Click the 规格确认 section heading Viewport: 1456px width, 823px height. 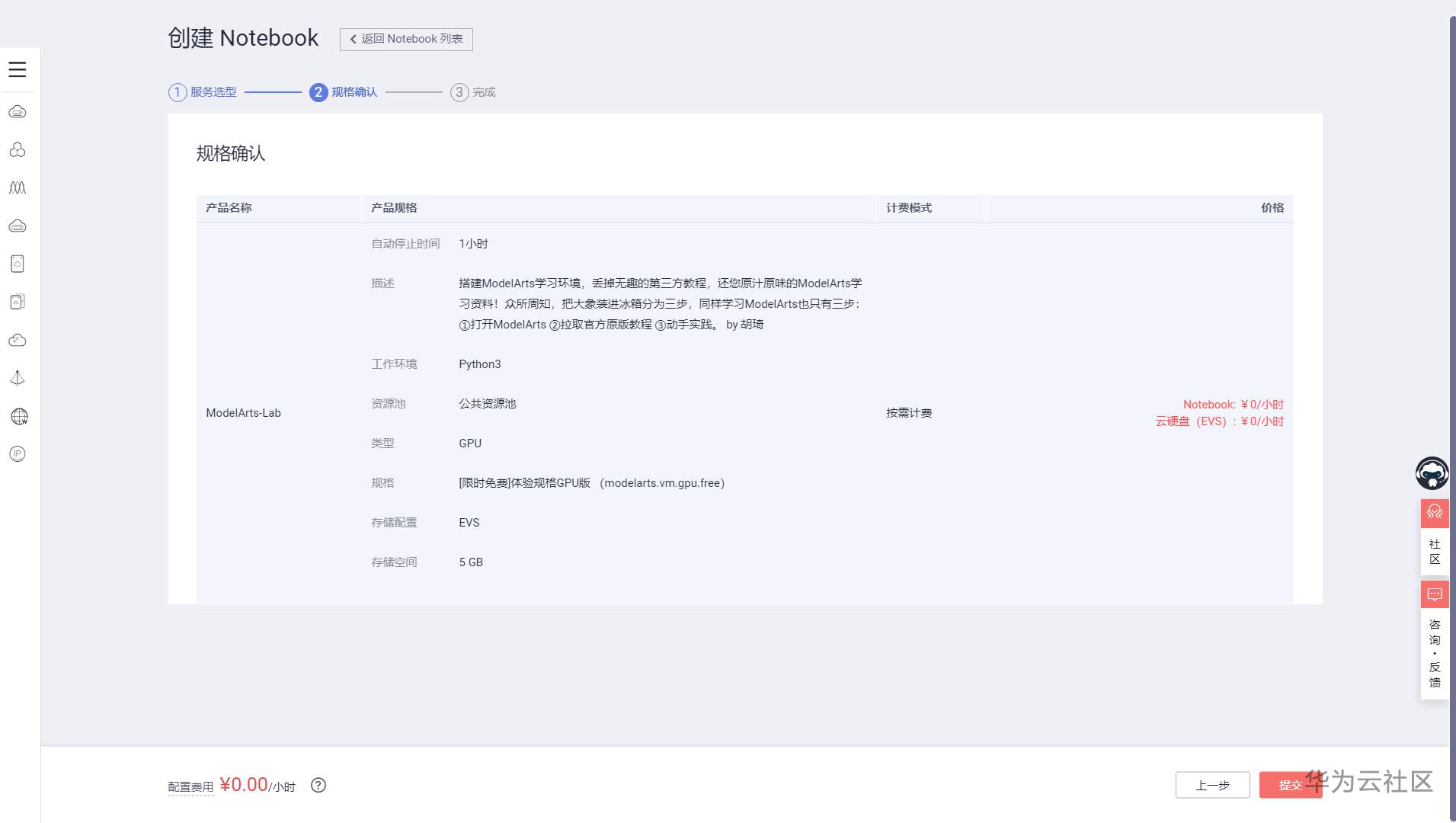click(x=231, y=153)
